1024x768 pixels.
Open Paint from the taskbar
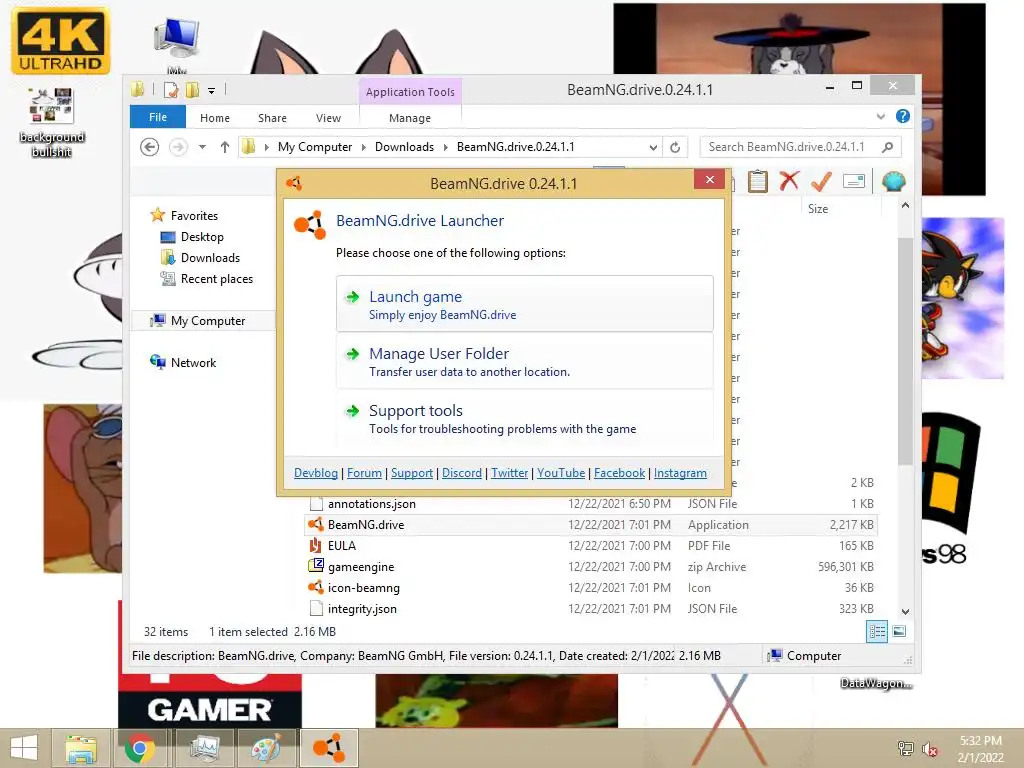(266, 748)
